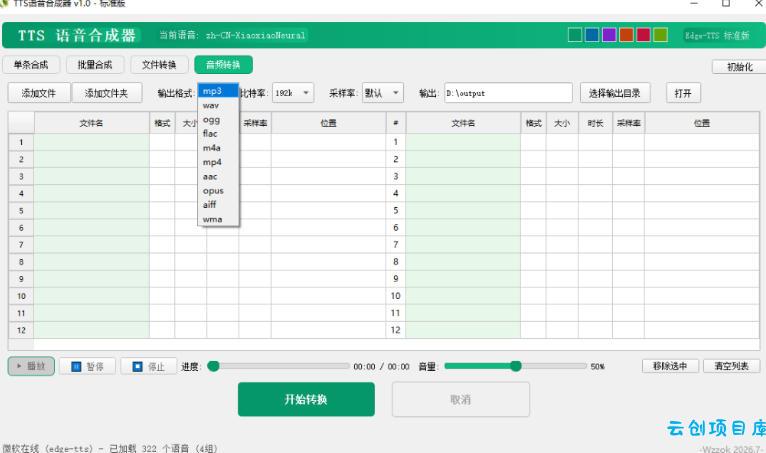Choose aiff in the format list
This screenshot has width=766, height=453.
[x=218, y=205]
